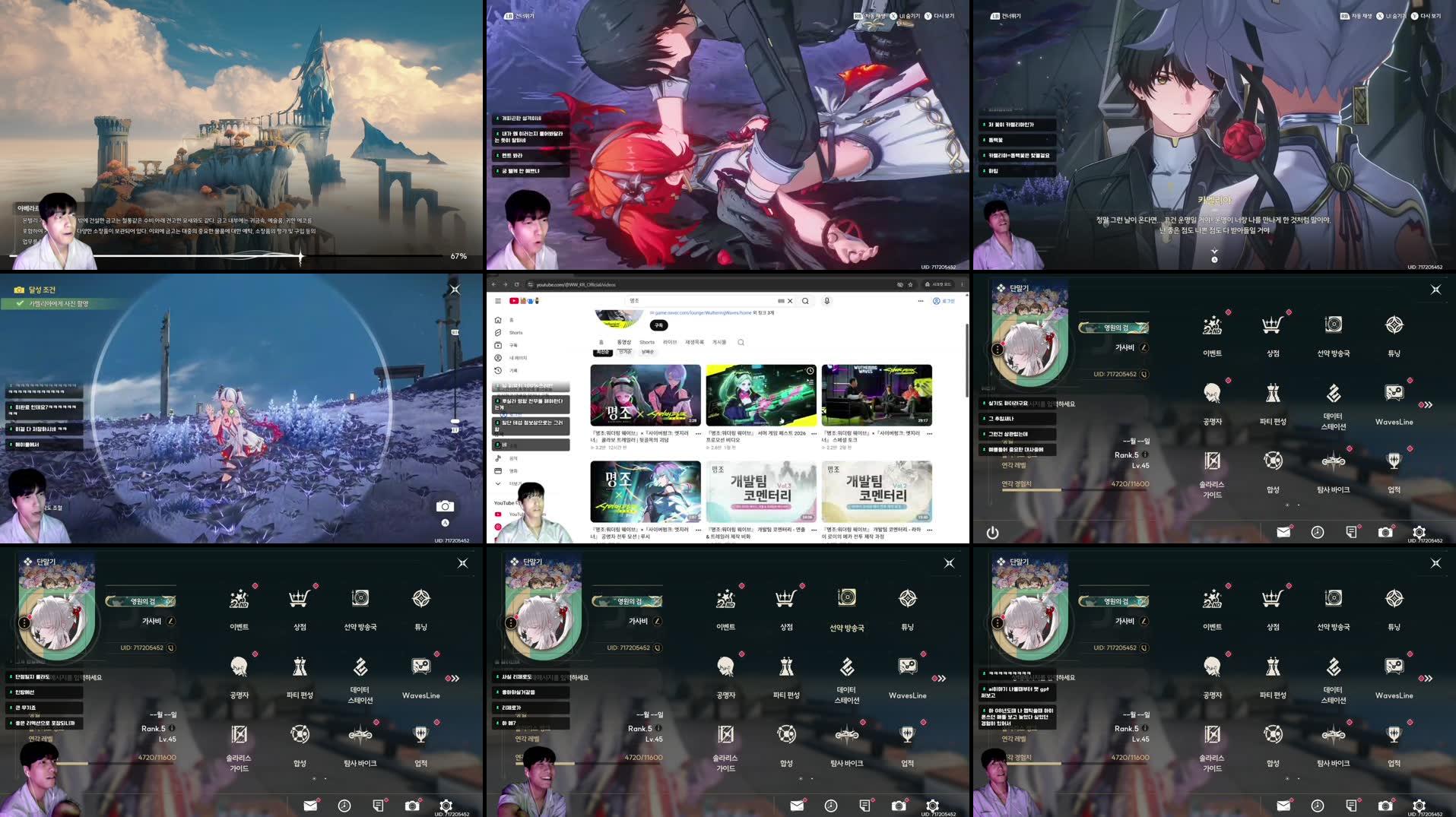Open Movies (영화) in the YouTube sidebar

click(x=505, y=471)
